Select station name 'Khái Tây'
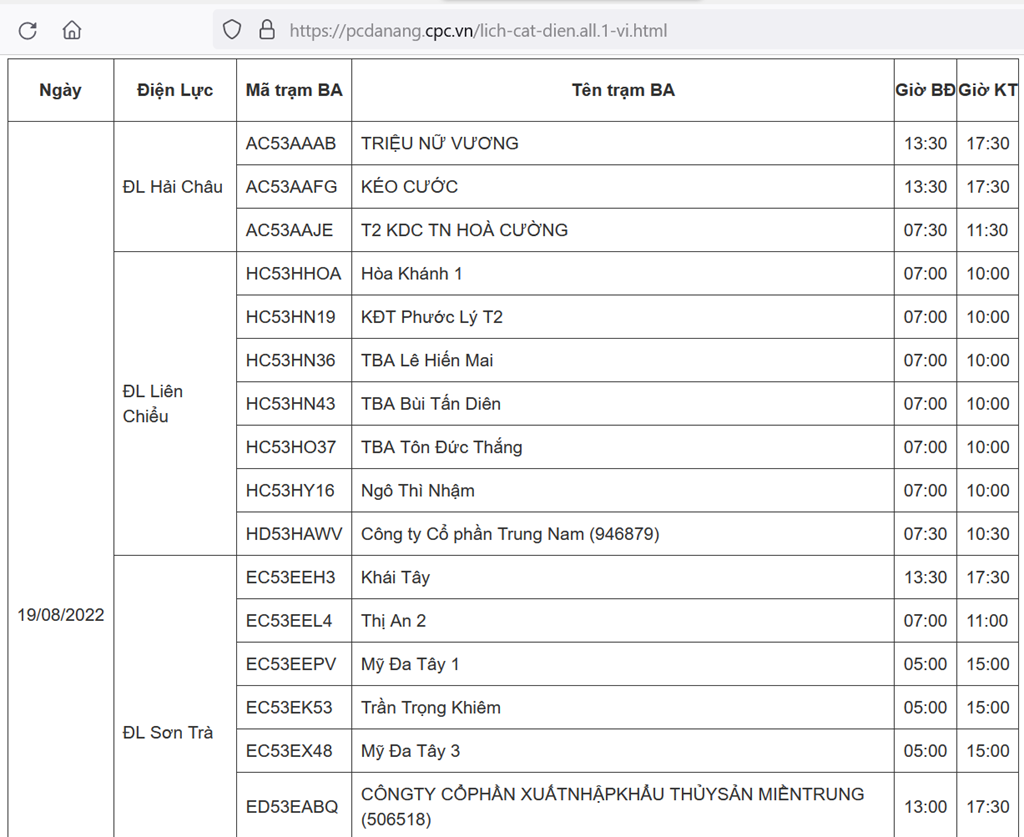This screenshot has height=837, width=1024. (x=396, y=577)
